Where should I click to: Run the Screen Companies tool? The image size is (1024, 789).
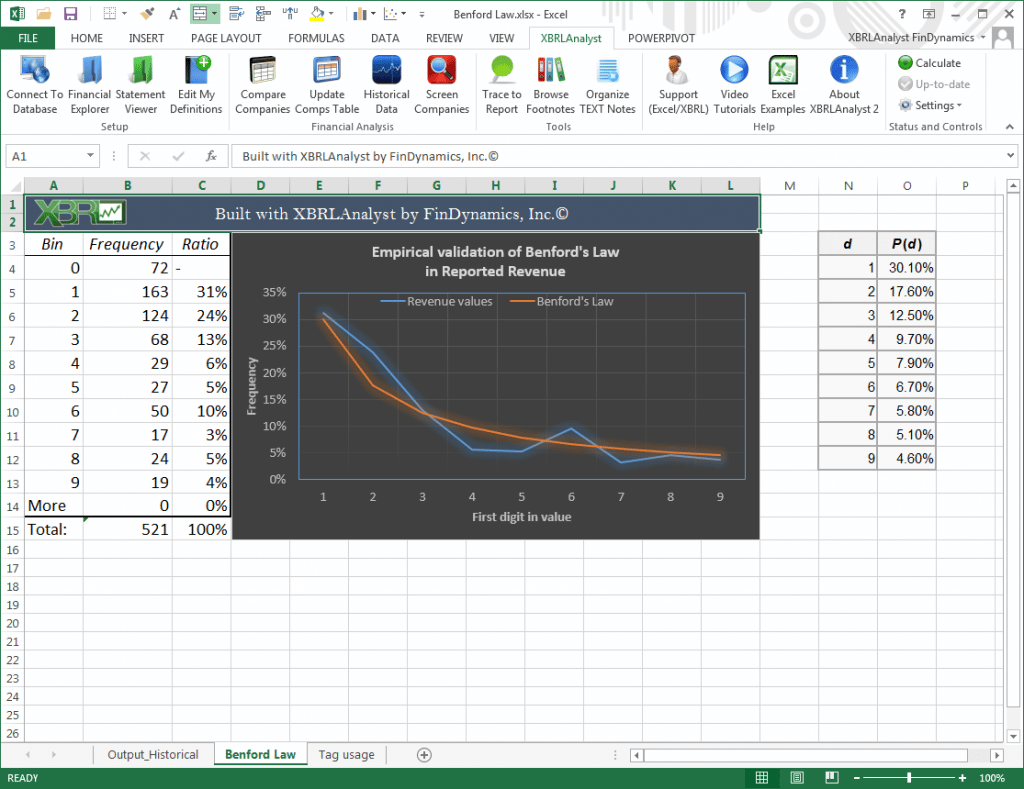[441, 84]
